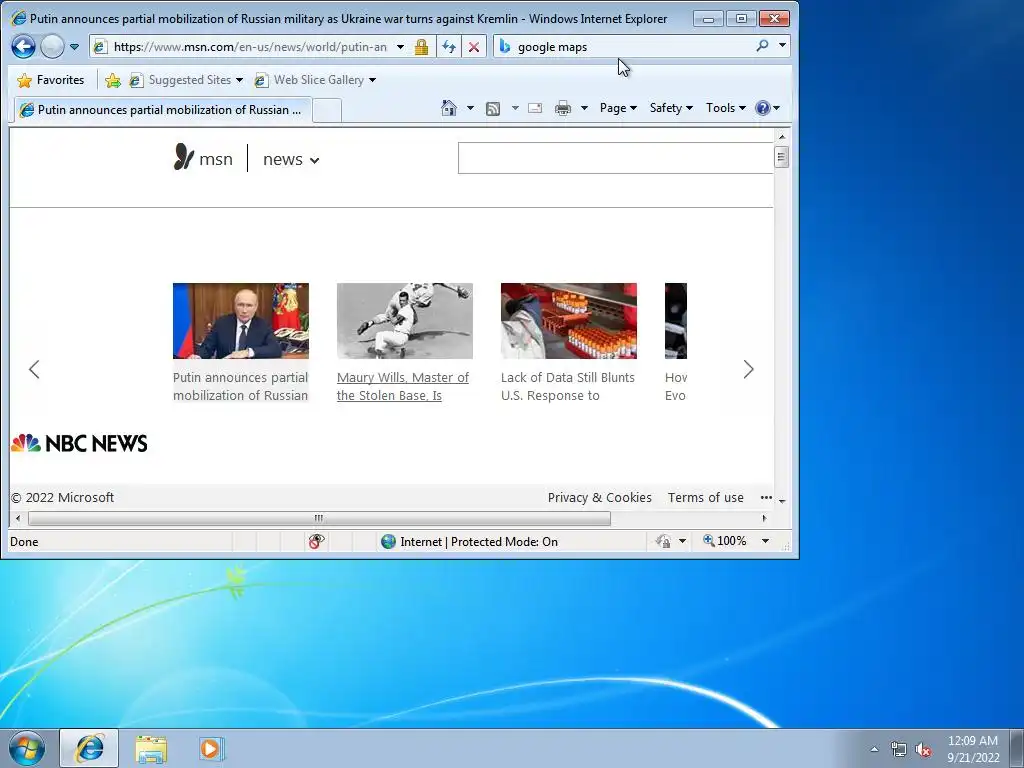
Task: Go back using the browser Back arrow
Action: point(24,46)
